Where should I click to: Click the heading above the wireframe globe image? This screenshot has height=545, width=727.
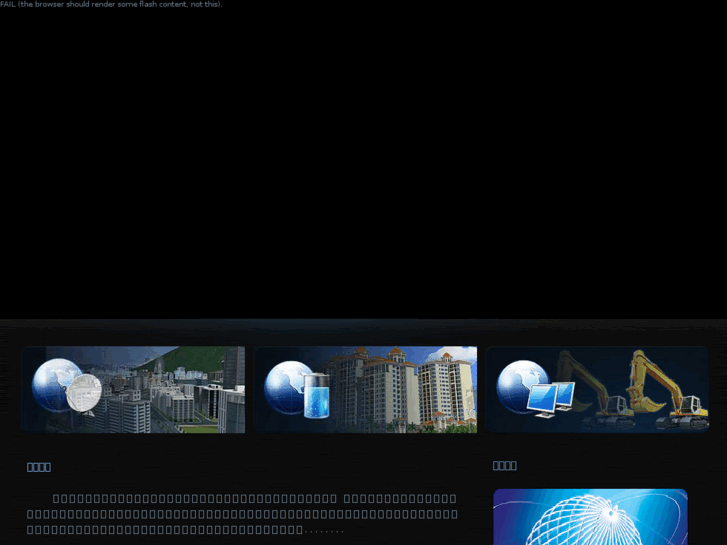[504, 465]
